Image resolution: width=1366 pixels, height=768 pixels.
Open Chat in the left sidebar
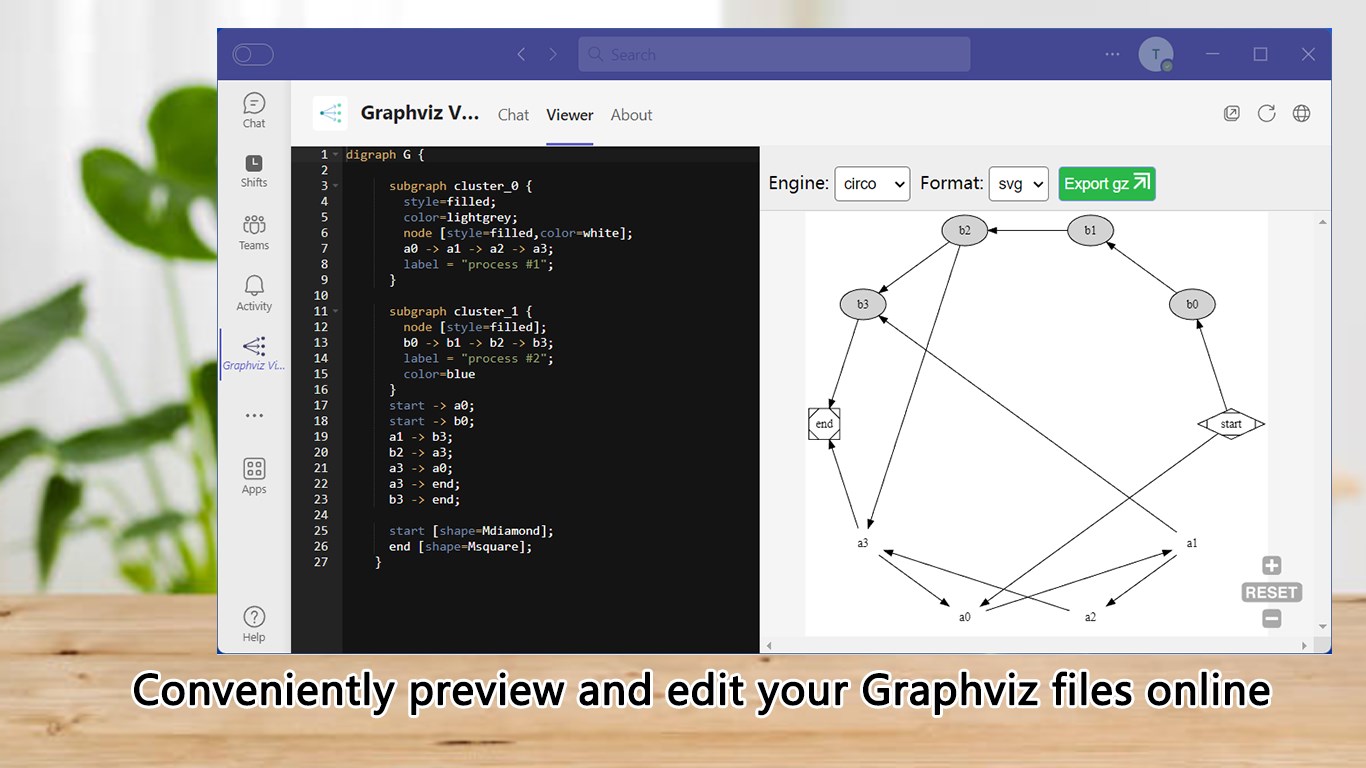[x=254, y=110]
